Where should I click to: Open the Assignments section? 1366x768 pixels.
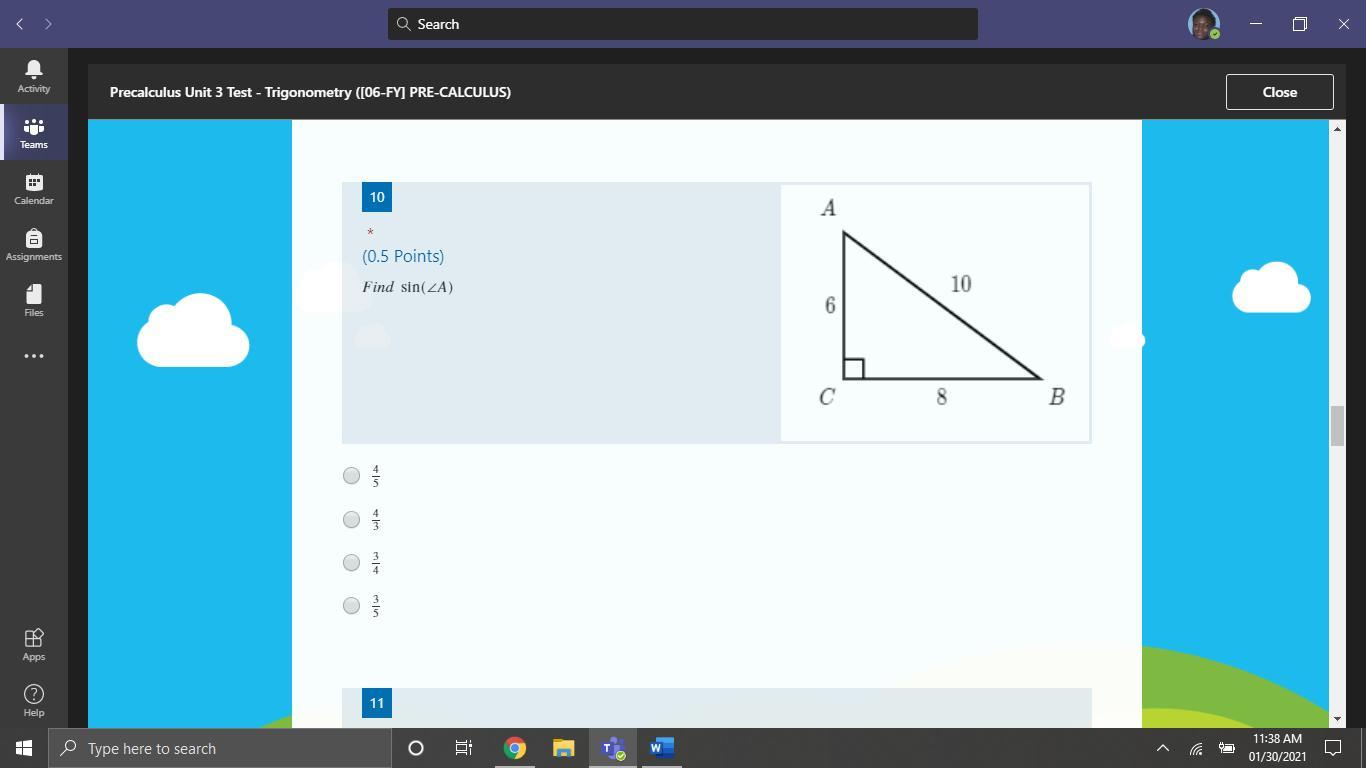[34, 244]
